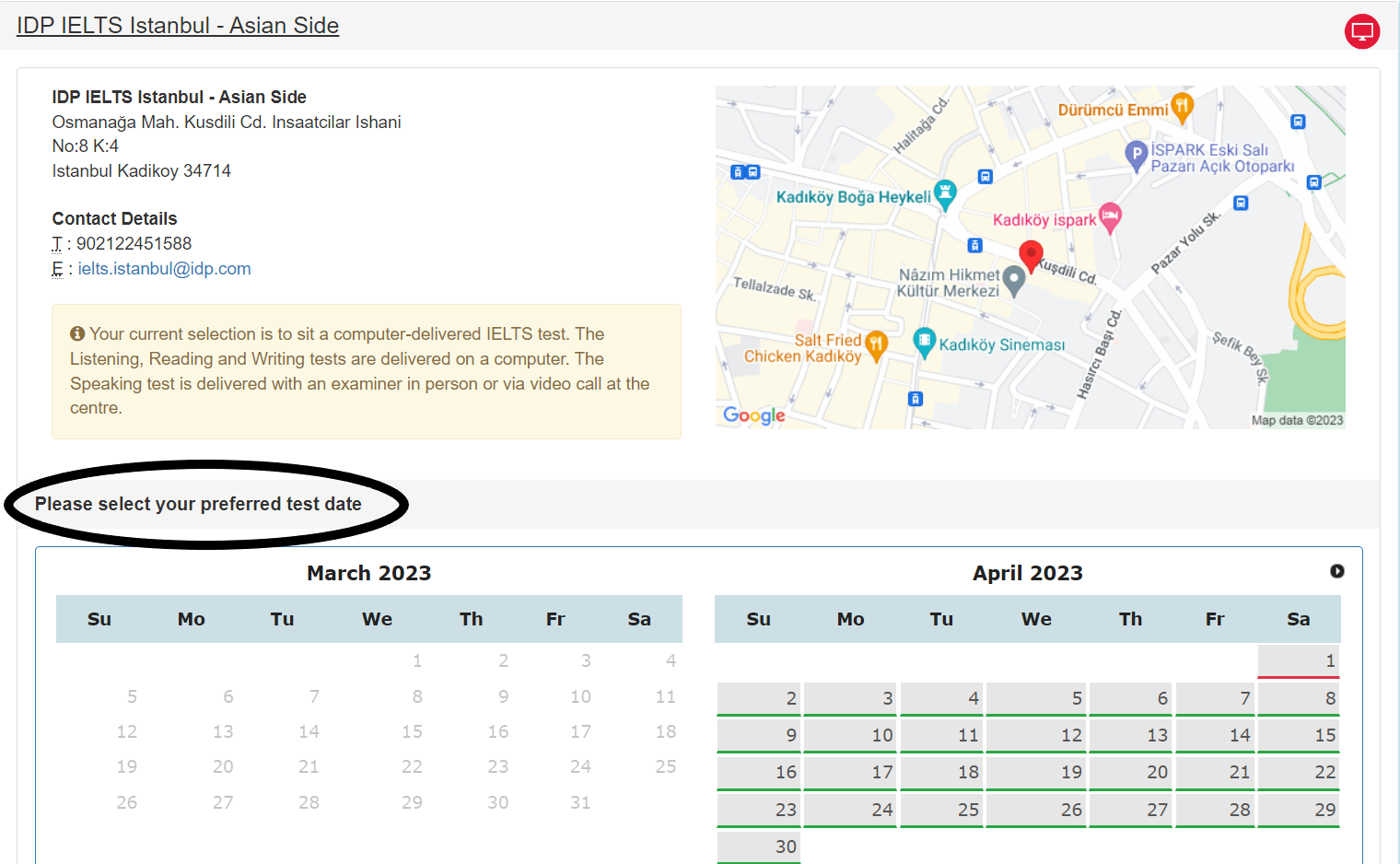Image resolution: width=1400 pixels, height=864 pixels.
Task: Select April 28 test date
Action: (x=1215, y=811)
